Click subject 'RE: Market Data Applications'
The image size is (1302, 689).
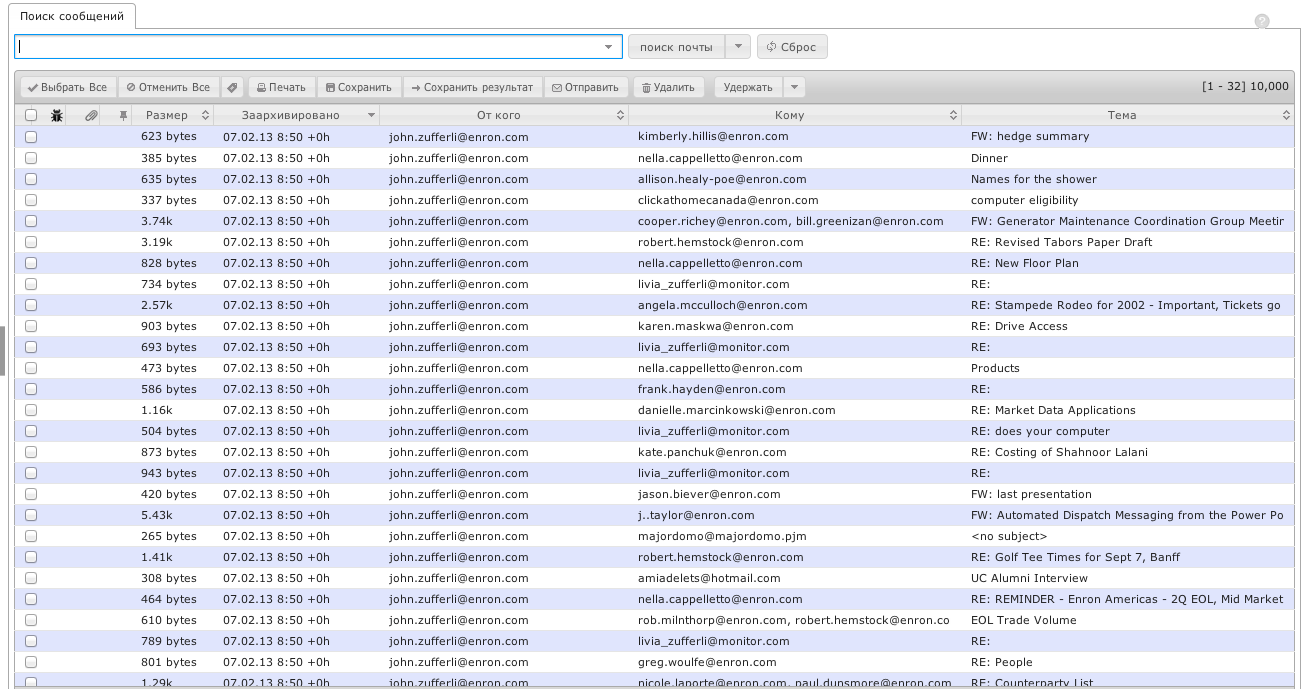coord(1053,410)
